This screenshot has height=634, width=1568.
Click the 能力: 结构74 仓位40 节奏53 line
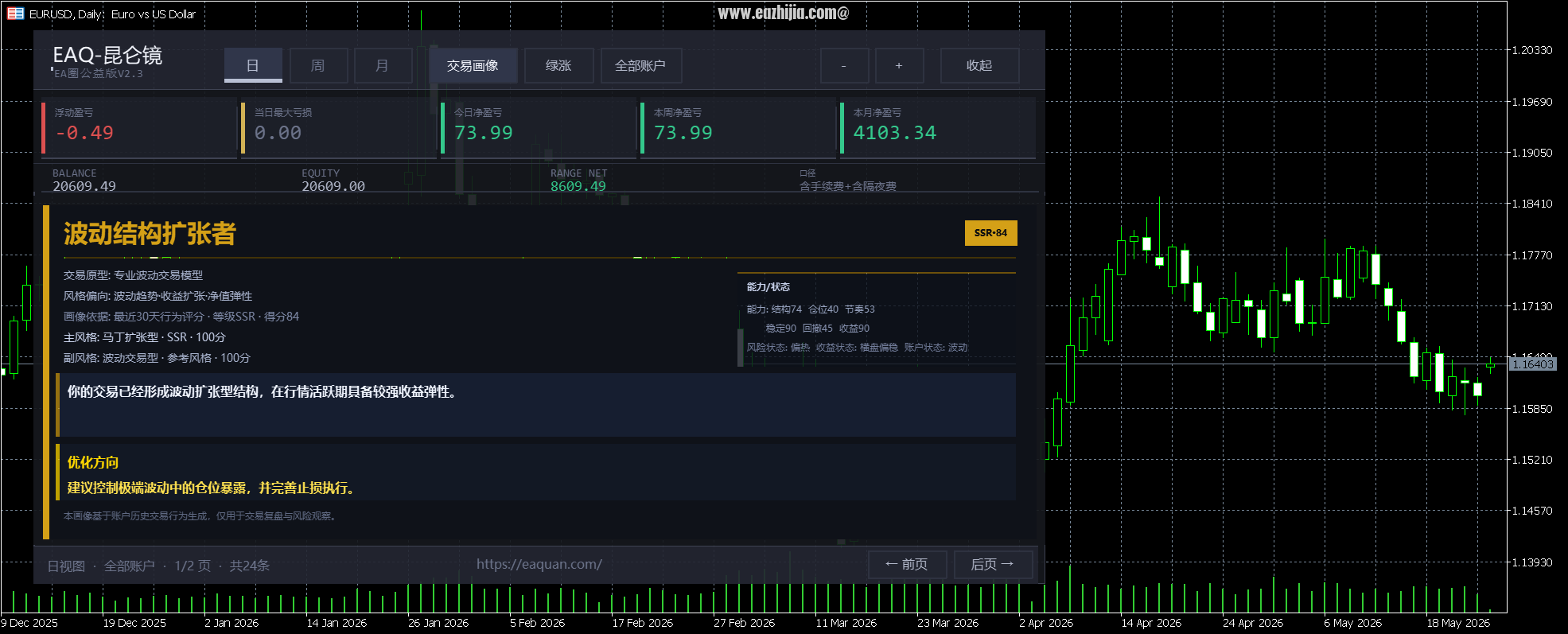click(811, 309)
